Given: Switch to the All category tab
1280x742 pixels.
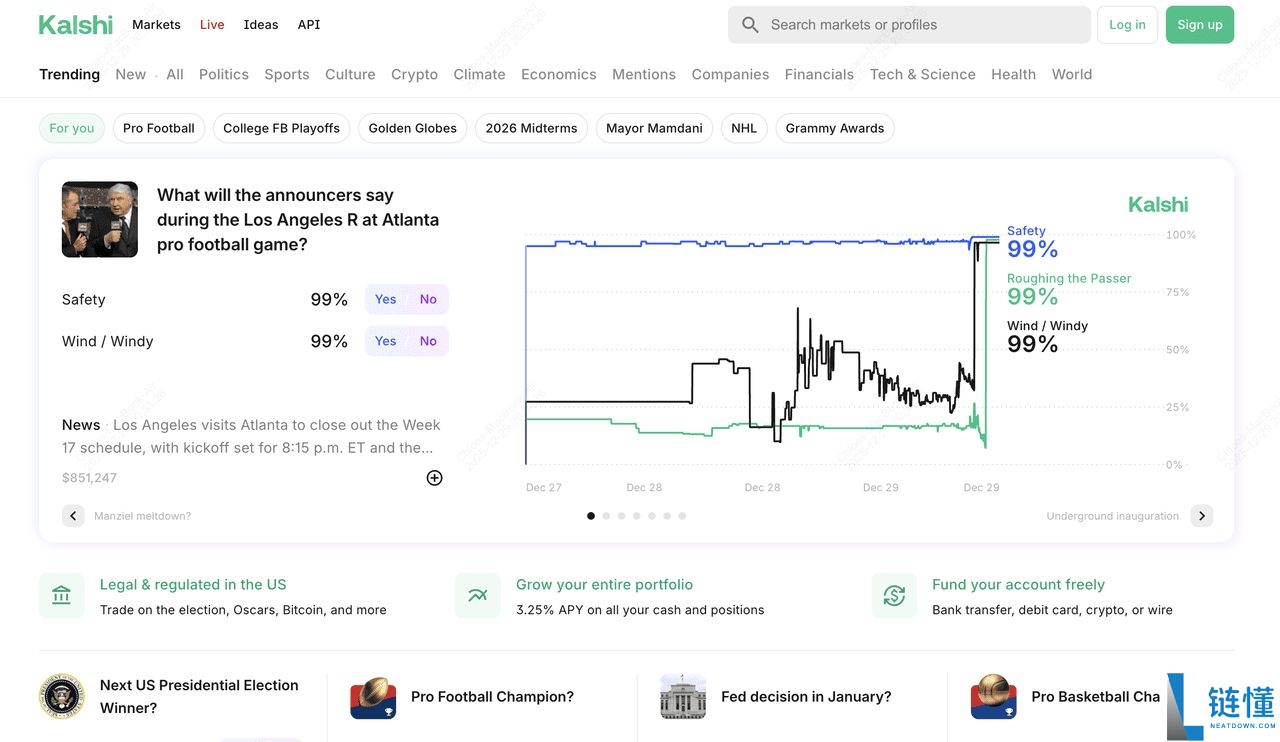Looking at the screenshot, I should pos(175,74).
